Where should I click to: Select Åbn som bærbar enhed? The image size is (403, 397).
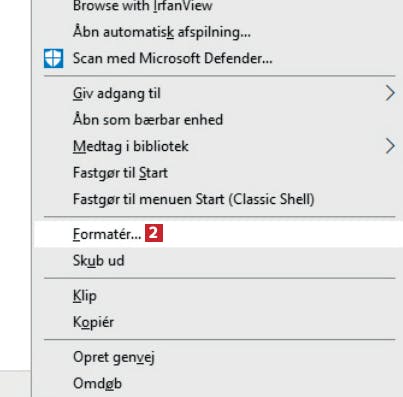pyautogui.click(x=217, y=120)
